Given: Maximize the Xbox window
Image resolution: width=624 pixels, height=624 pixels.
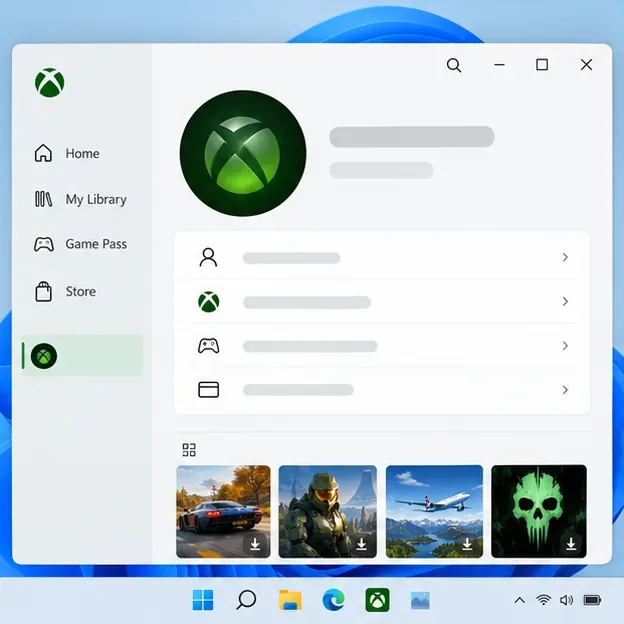Looking at the screenshot, I should 542,64.
